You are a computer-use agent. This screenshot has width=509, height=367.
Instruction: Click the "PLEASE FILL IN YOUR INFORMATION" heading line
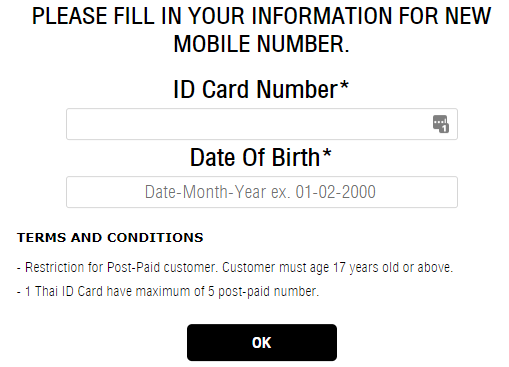point(262,16)
